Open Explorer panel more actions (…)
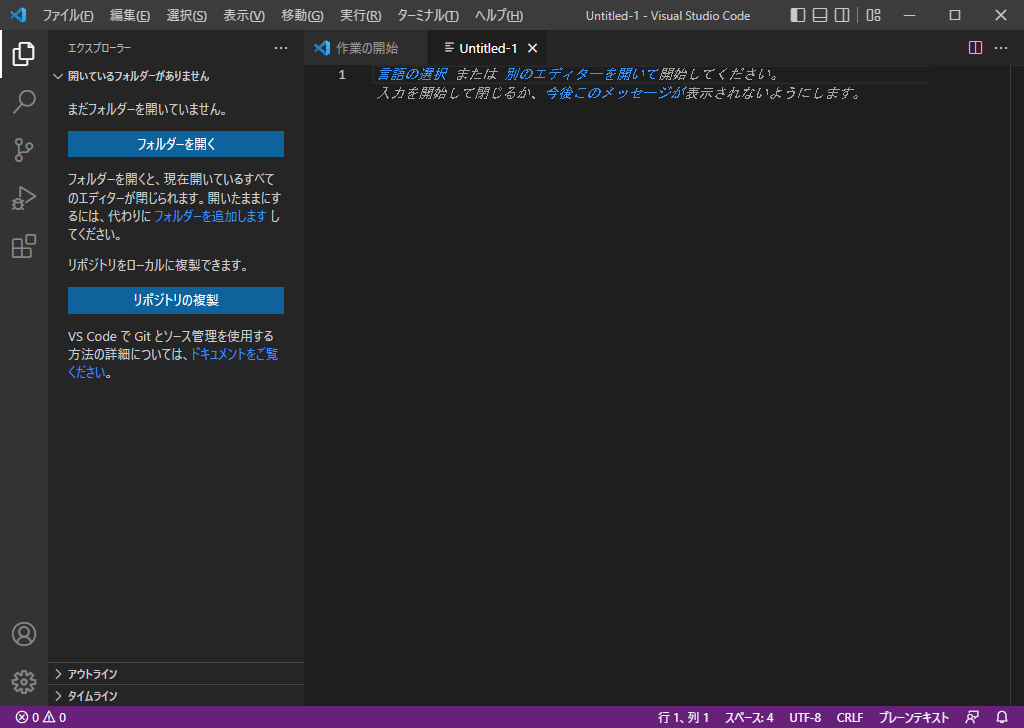Screen dimensions: 1024x728 [281, 48]
